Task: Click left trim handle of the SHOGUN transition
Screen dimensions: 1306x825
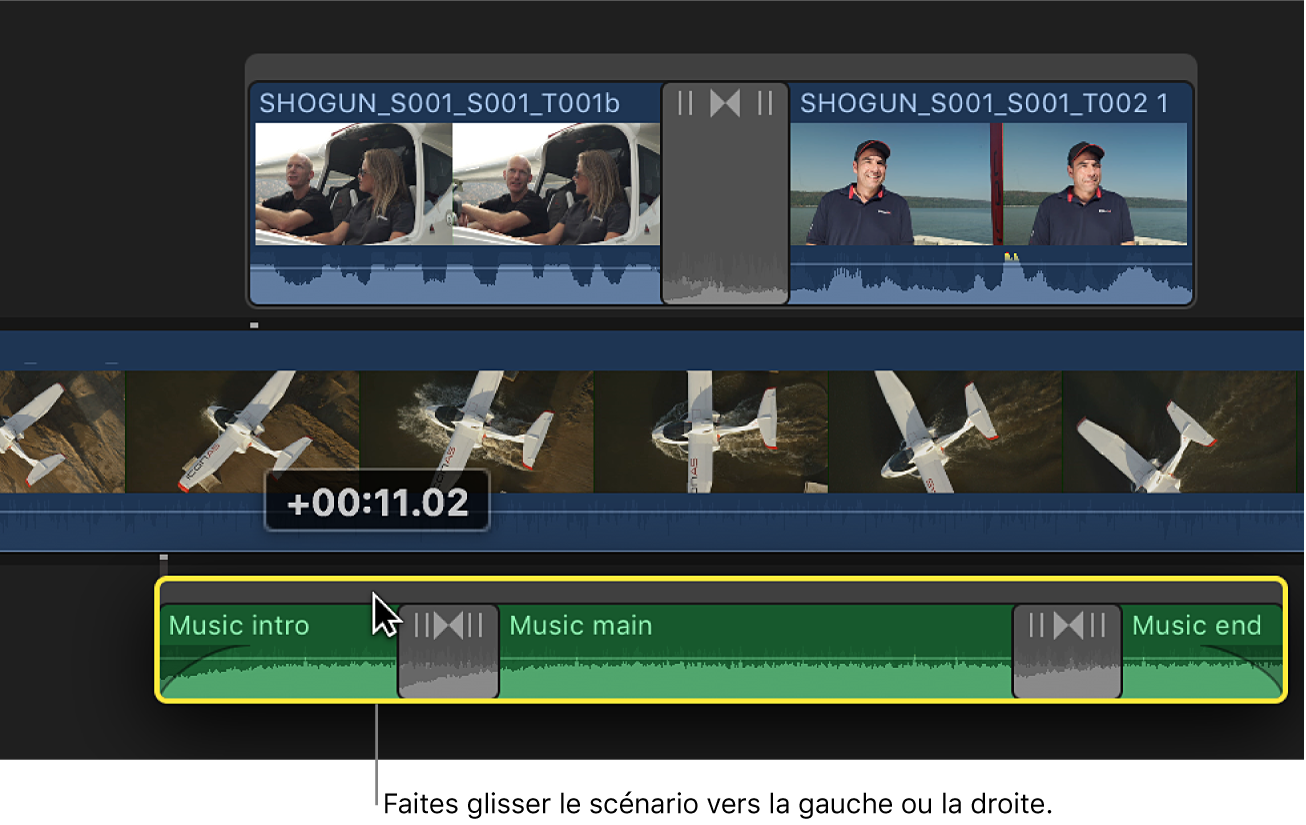Action: [686, 103]
